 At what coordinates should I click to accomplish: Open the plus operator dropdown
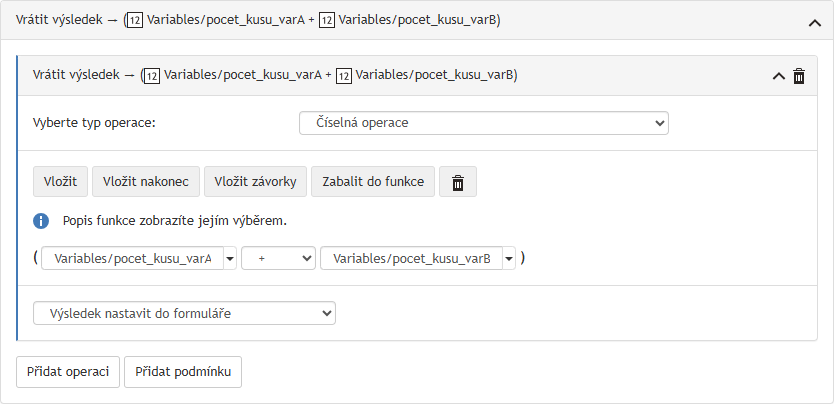278,258
